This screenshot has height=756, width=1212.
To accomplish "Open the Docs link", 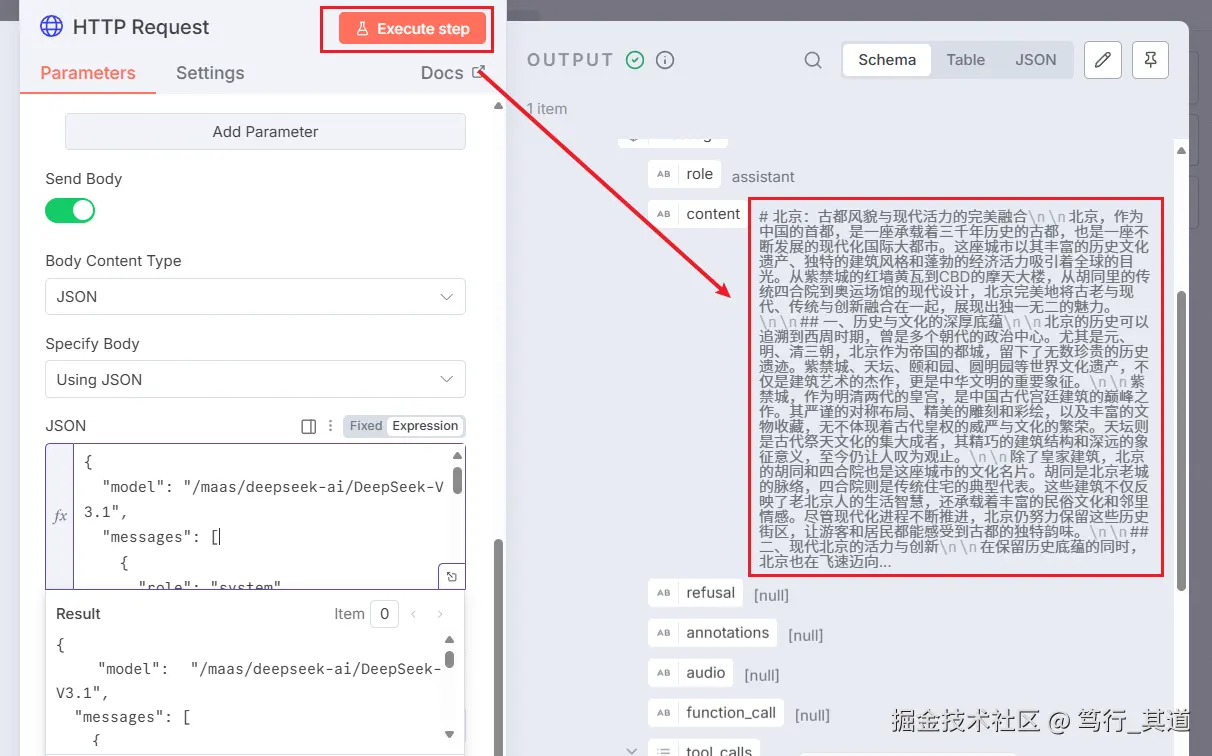I will (x=452, y=73).
